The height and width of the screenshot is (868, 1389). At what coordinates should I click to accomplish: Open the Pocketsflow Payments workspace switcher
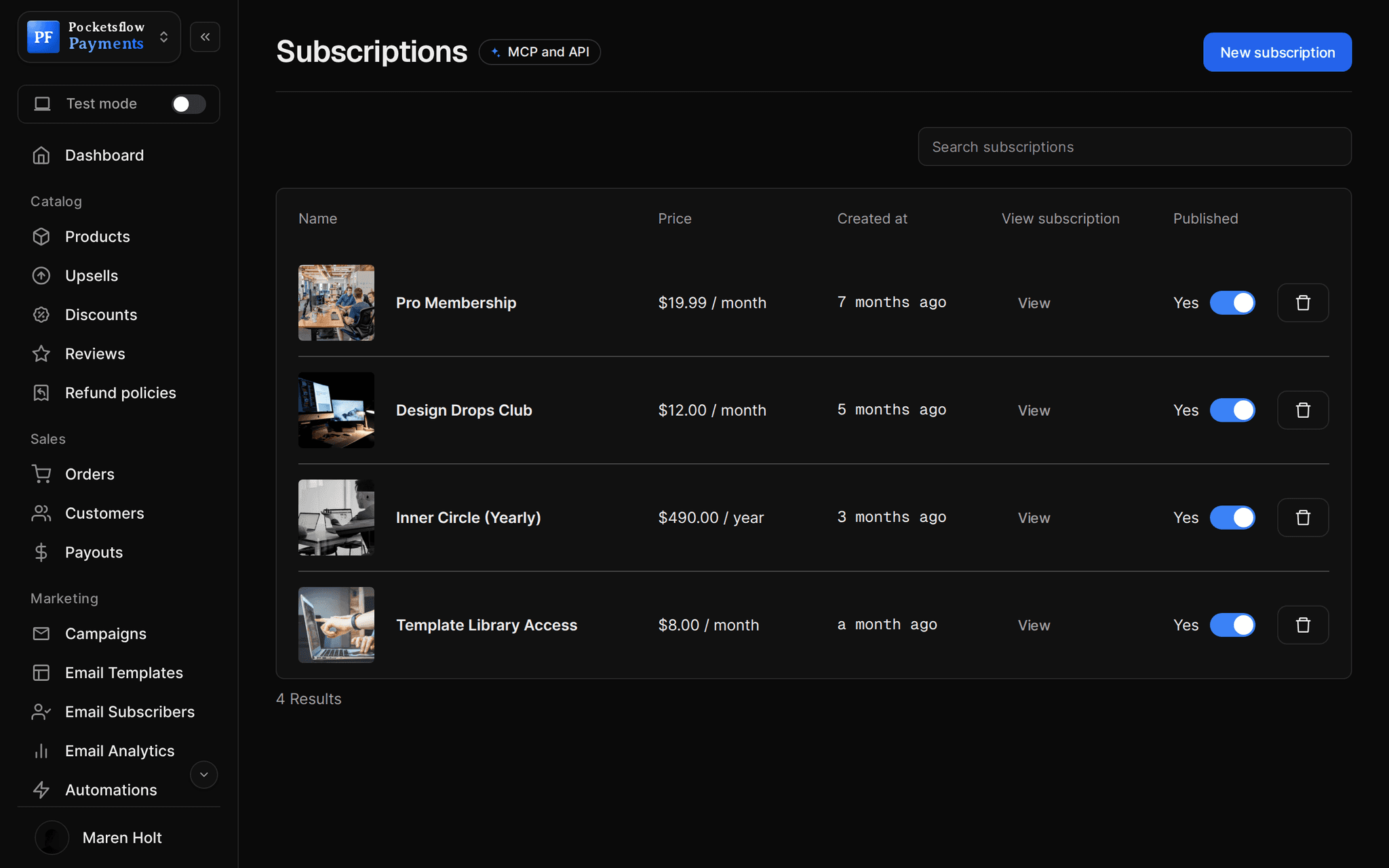pyautogui.click(x=99, y=37)
